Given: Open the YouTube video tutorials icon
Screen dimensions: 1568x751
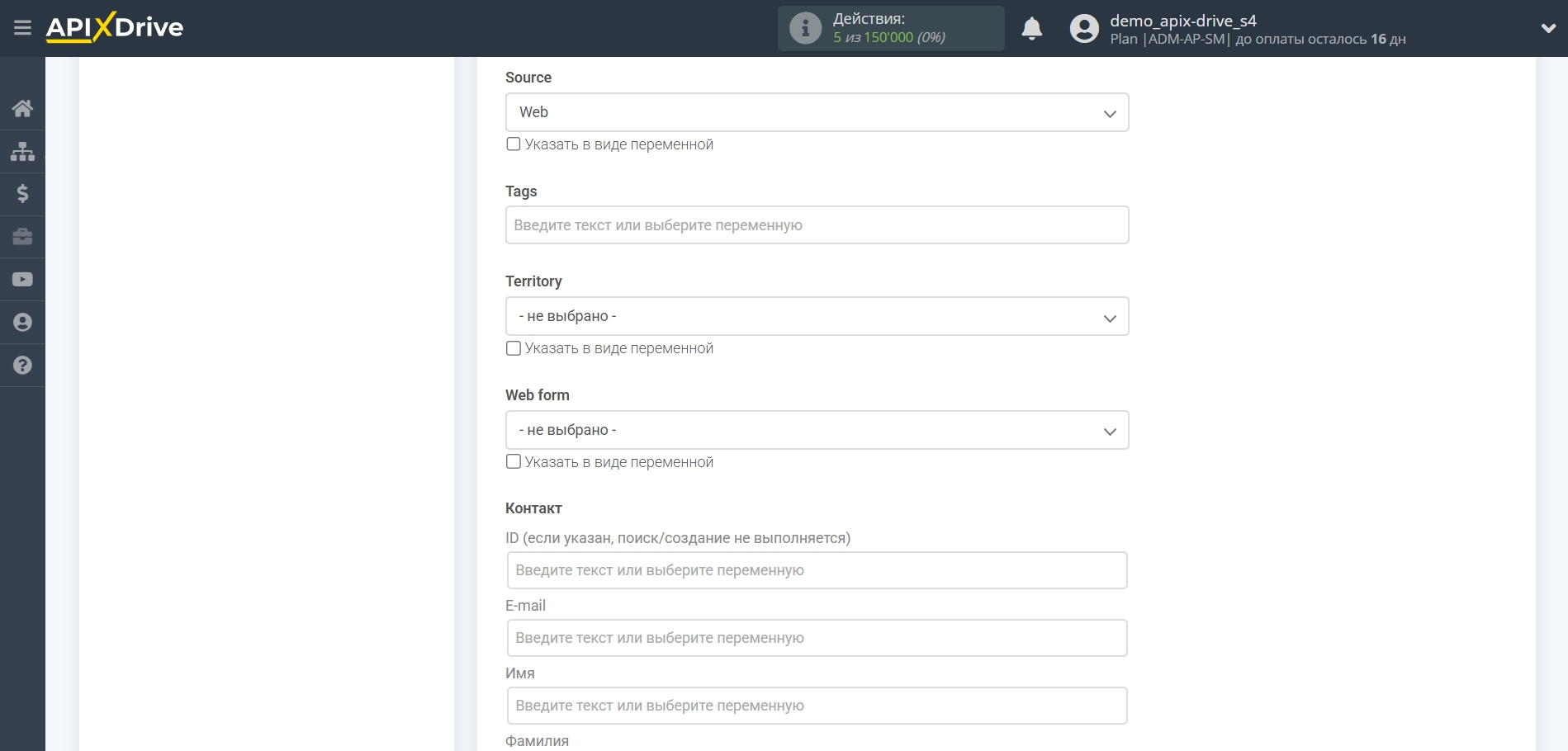Looking at the screenshot, I should pos(22,280).
